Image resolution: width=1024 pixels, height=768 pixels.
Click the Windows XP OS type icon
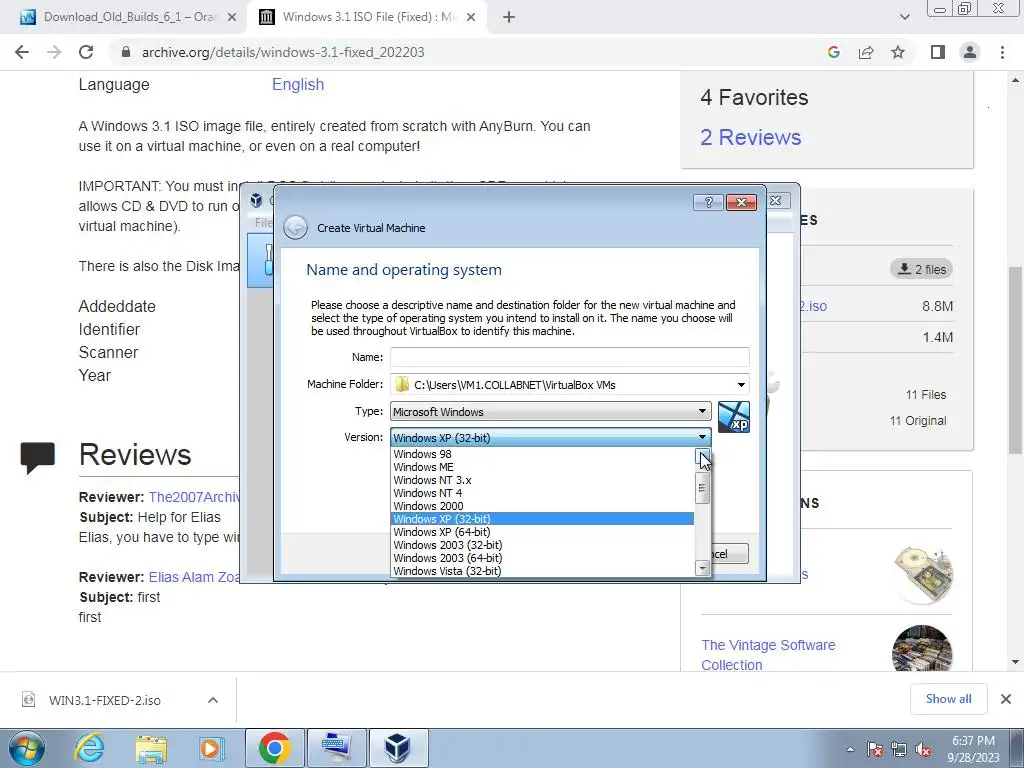(733, 417)
